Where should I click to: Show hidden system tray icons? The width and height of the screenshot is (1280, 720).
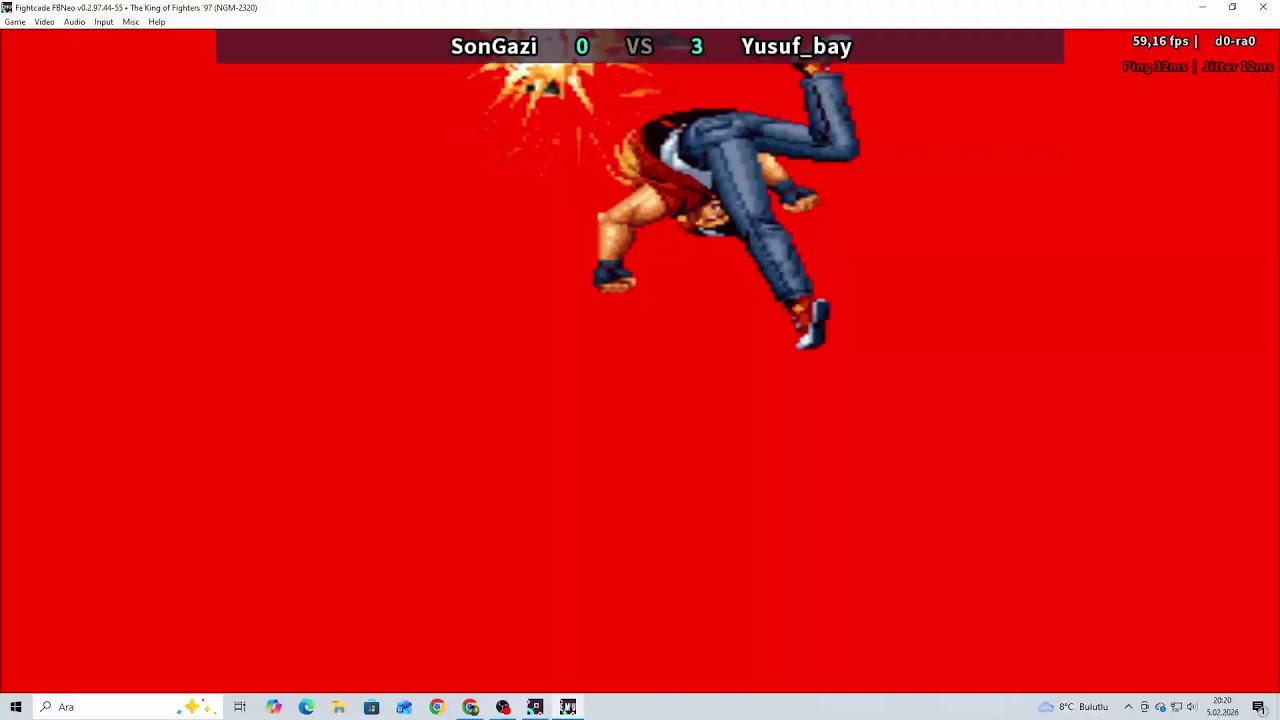click(x=1128, y=707)
